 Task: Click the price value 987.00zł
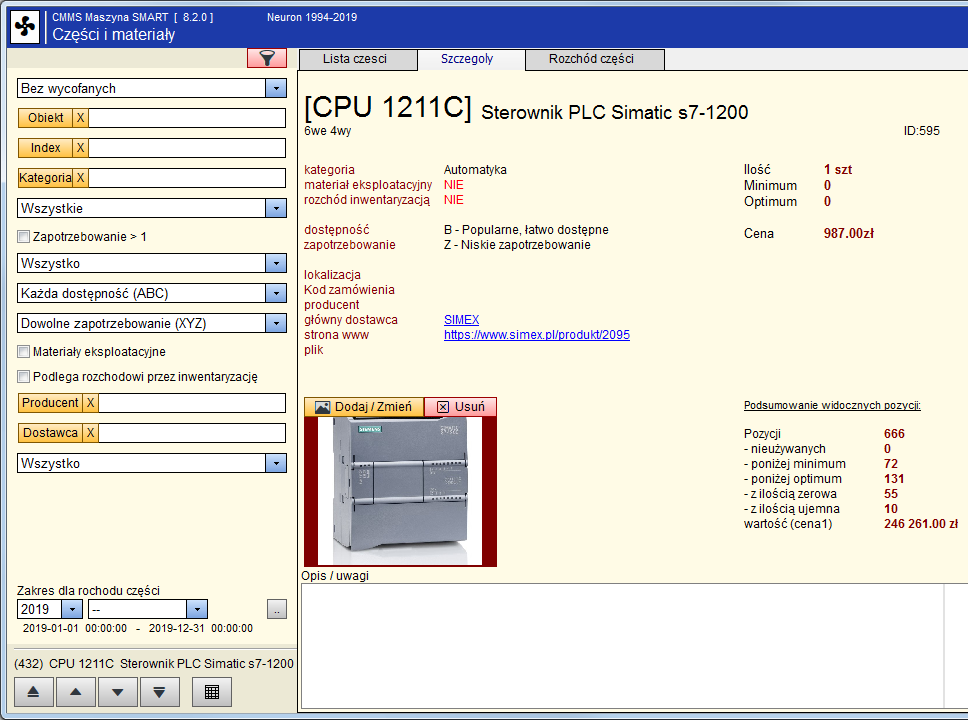[x=848, y=233]
